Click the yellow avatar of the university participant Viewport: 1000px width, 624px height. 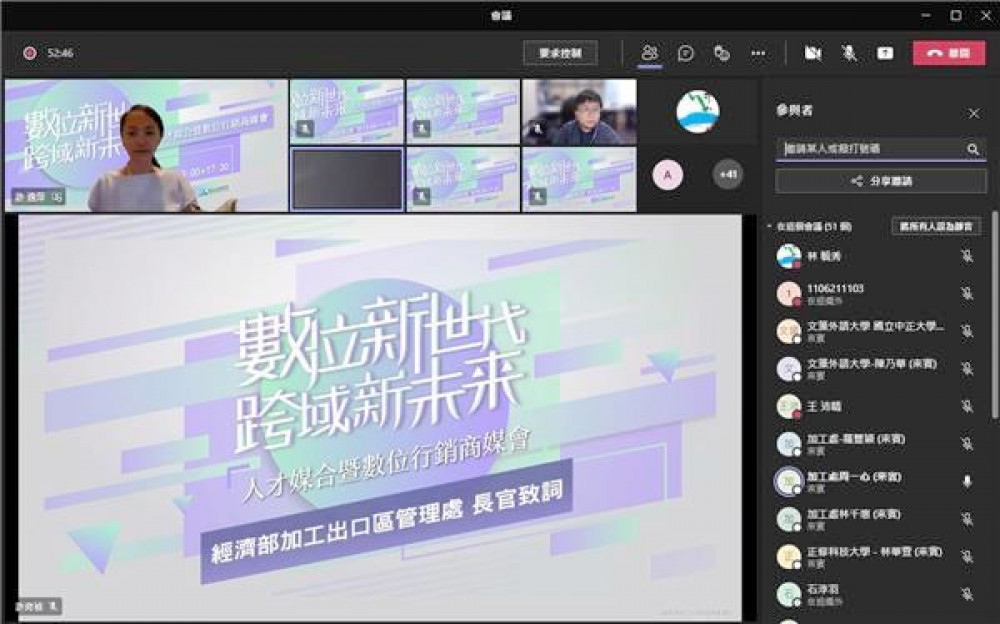789,557
